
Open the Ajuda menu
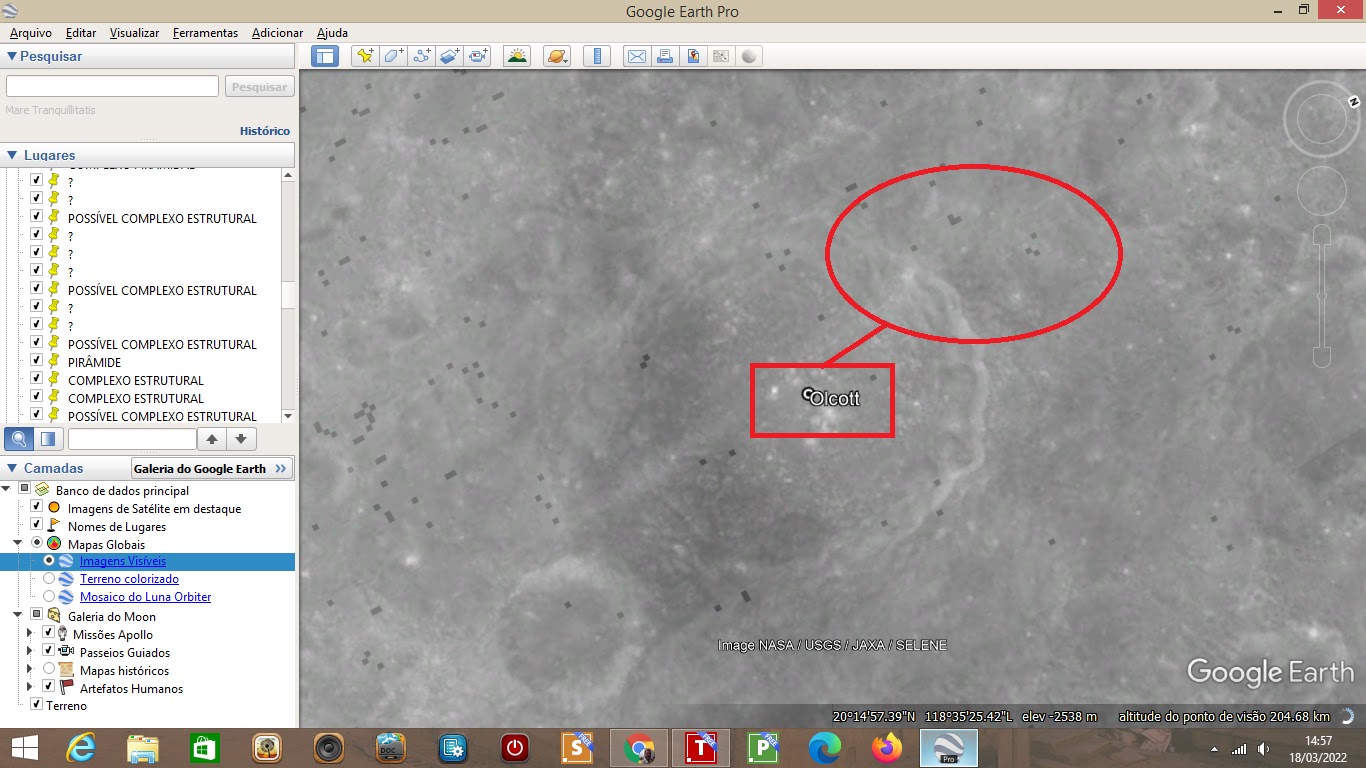pos(332,33)
